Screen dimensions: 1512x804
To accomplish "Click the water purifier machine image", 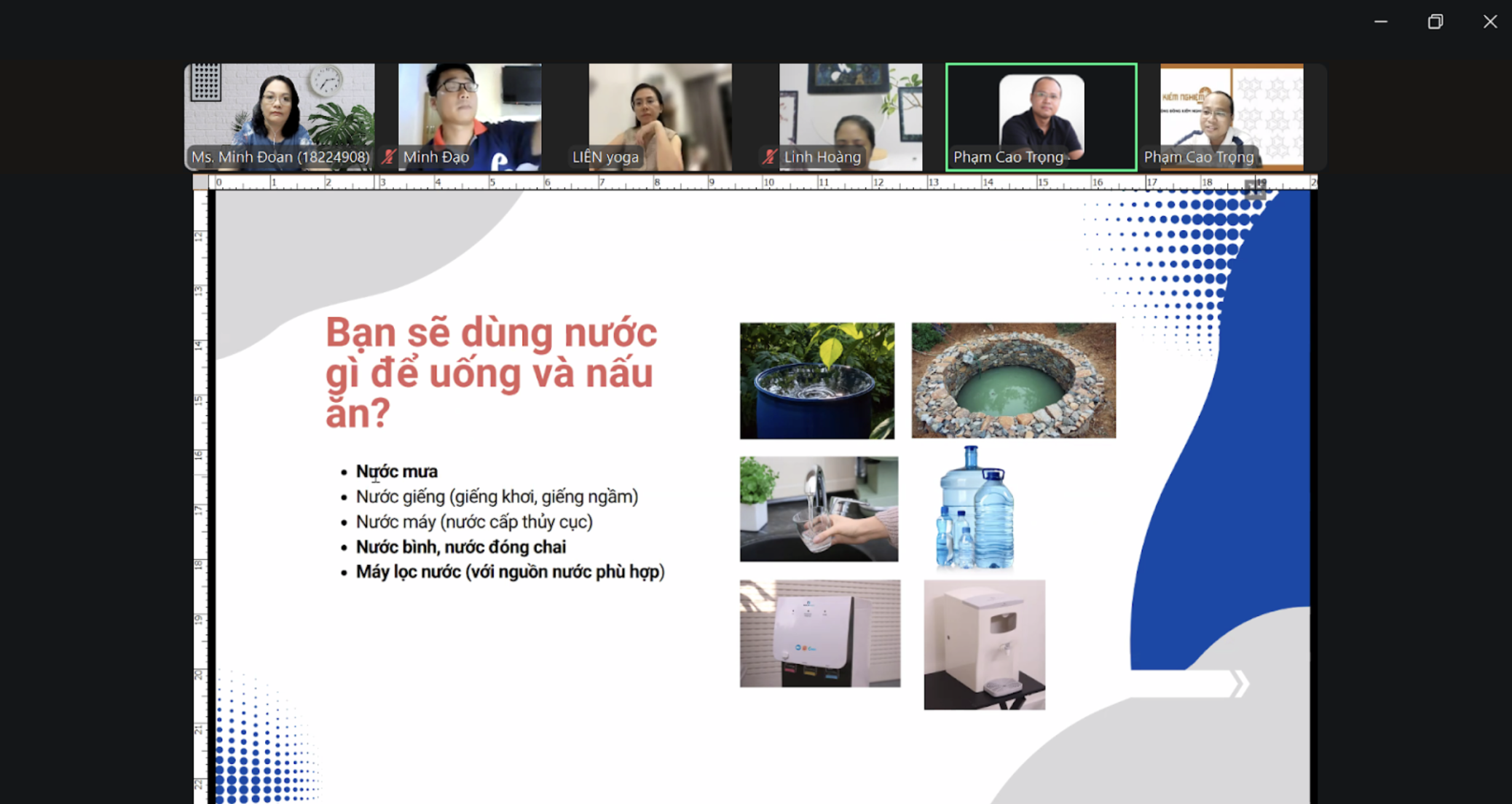I will (x=819, y=635).
